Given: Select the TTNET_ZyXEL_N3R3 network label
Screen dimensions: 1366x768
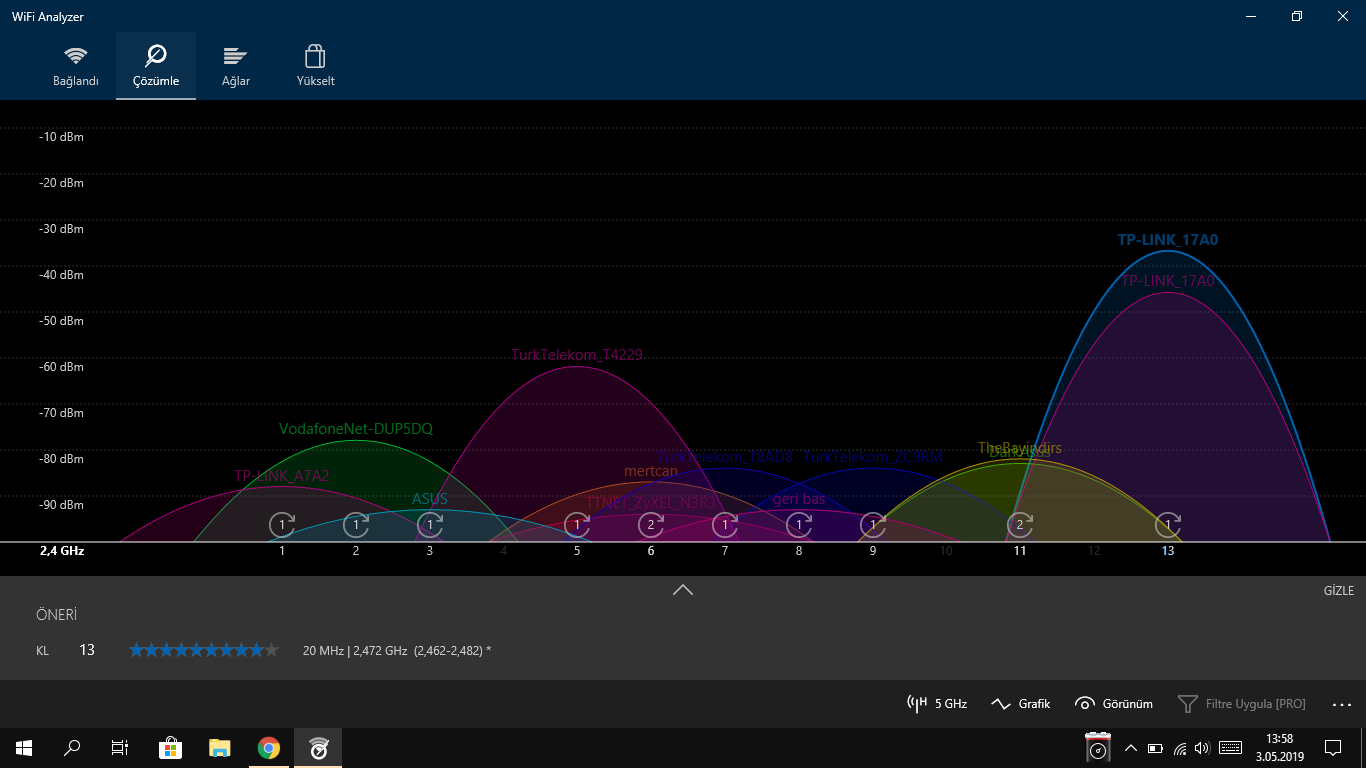Looking at the screenshot, I should tap(651, 502).
